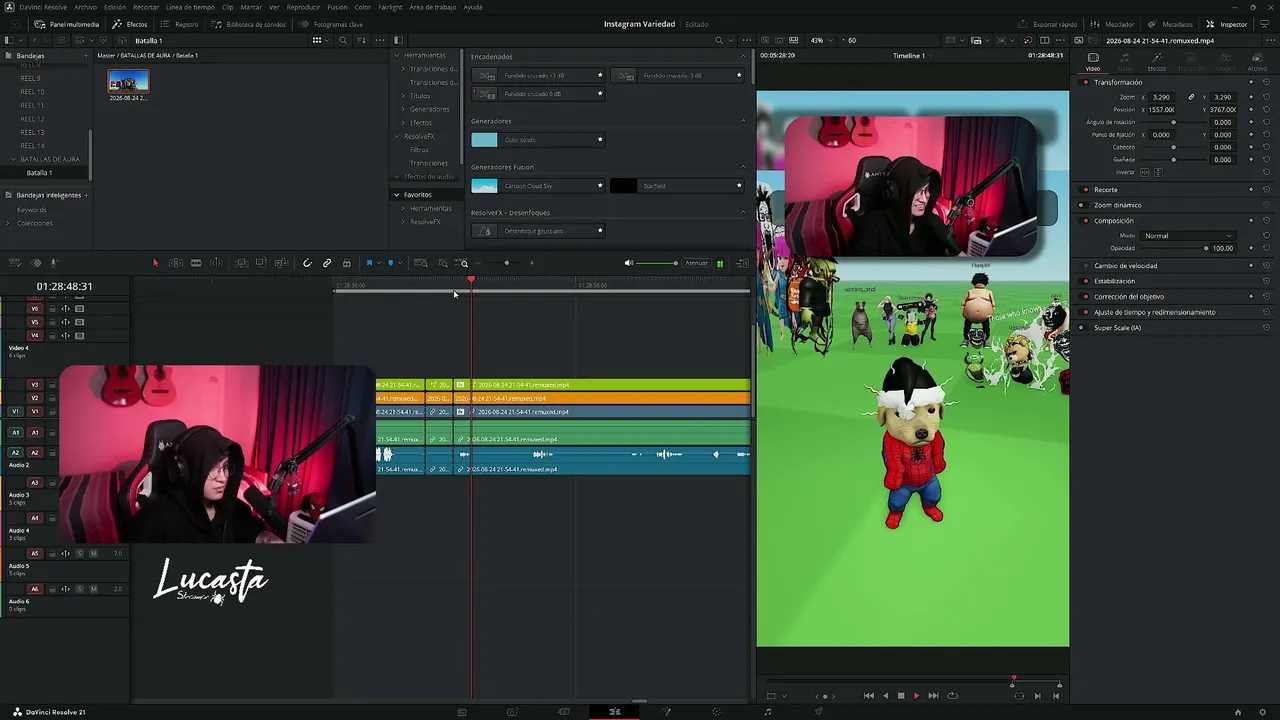Viewport: 1280px width, 720px height.
Task: Open the Panel multimedia panel
Action: 67,24
